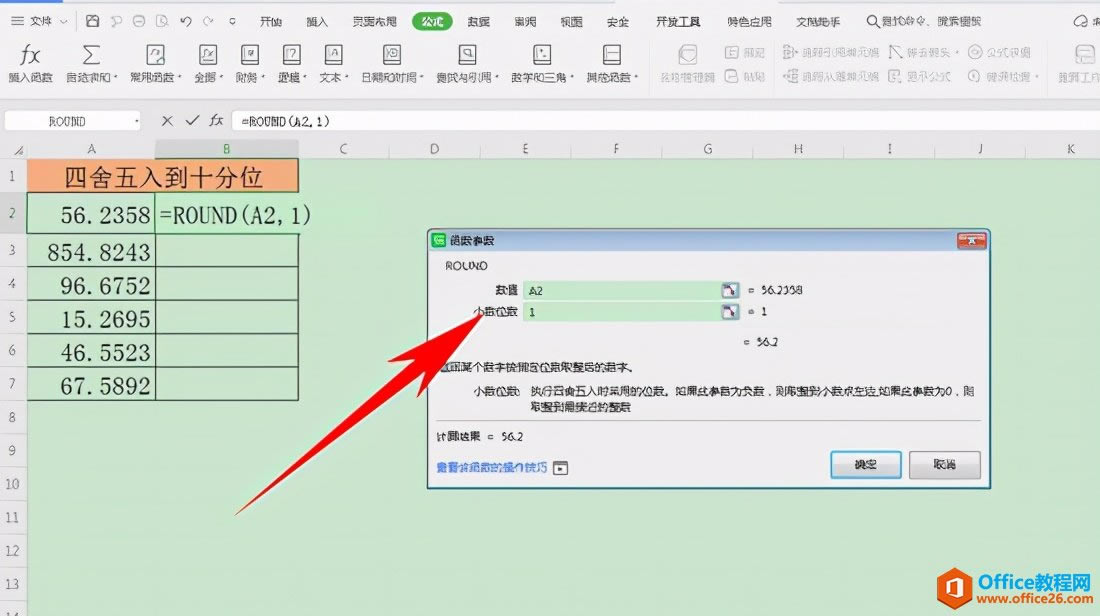This screenshot has height=616, width=1100.
Task: Click the Error Checking icon
Action: [974, 76]
